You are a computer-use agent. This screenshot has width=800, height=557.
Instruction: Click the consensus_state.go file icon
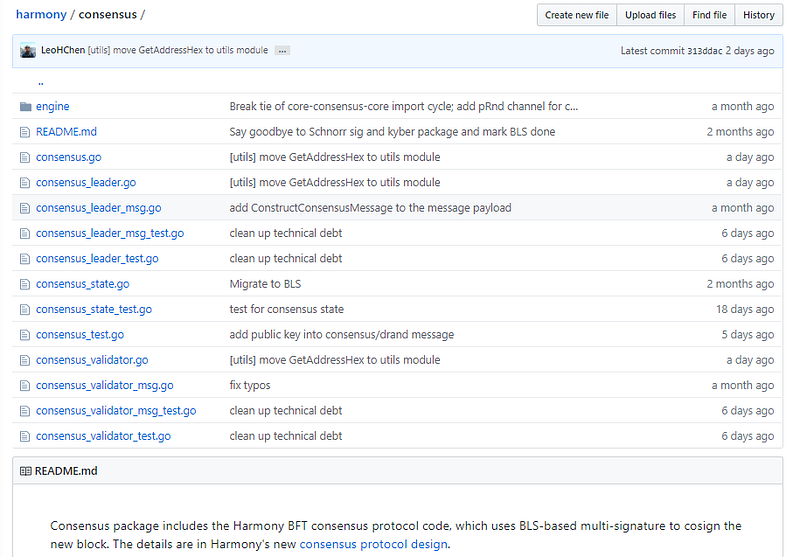(x=26, y=284)
